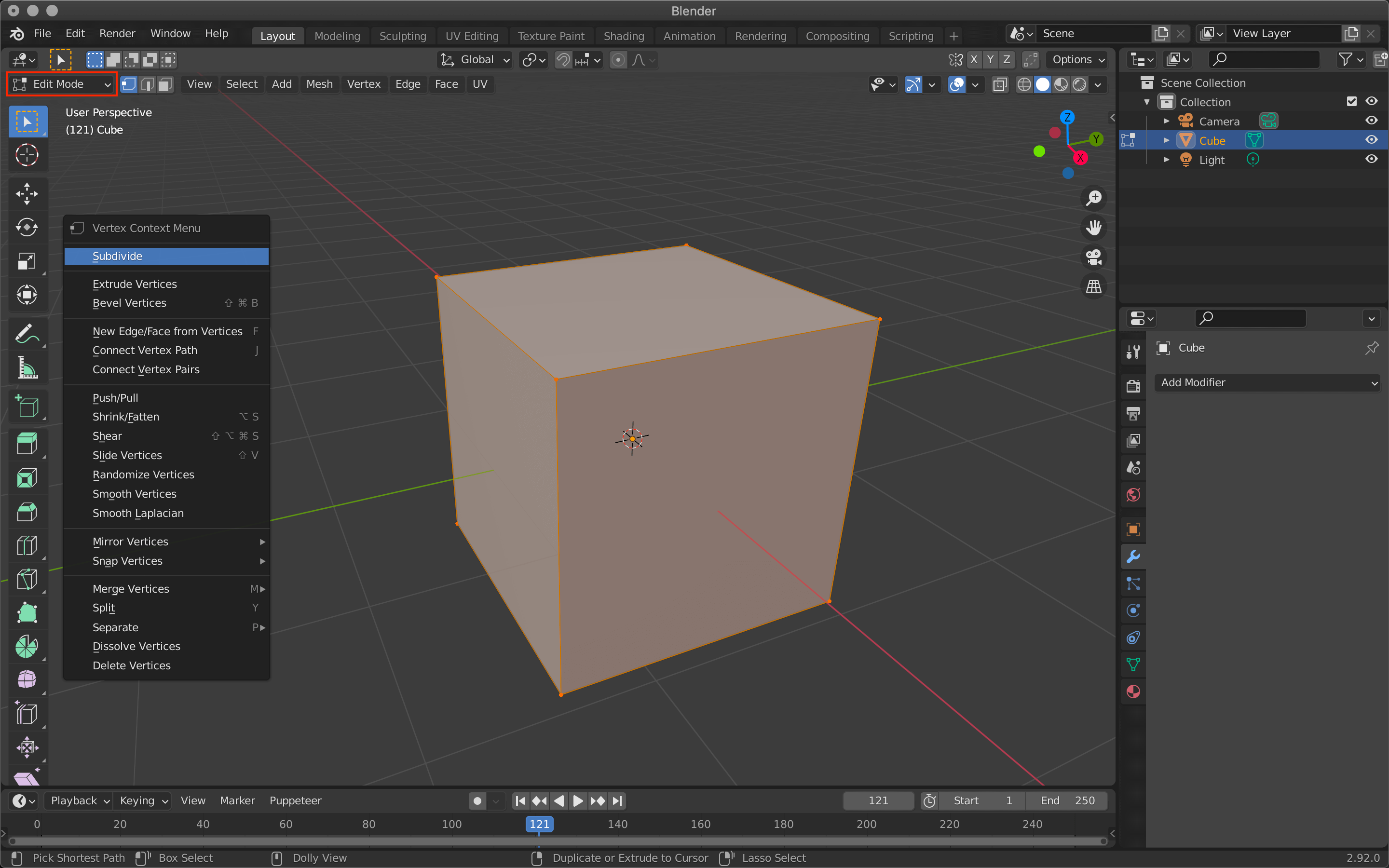Open Material Properties in the properties sidebar
The image size is (1389, 868).
1133,692
